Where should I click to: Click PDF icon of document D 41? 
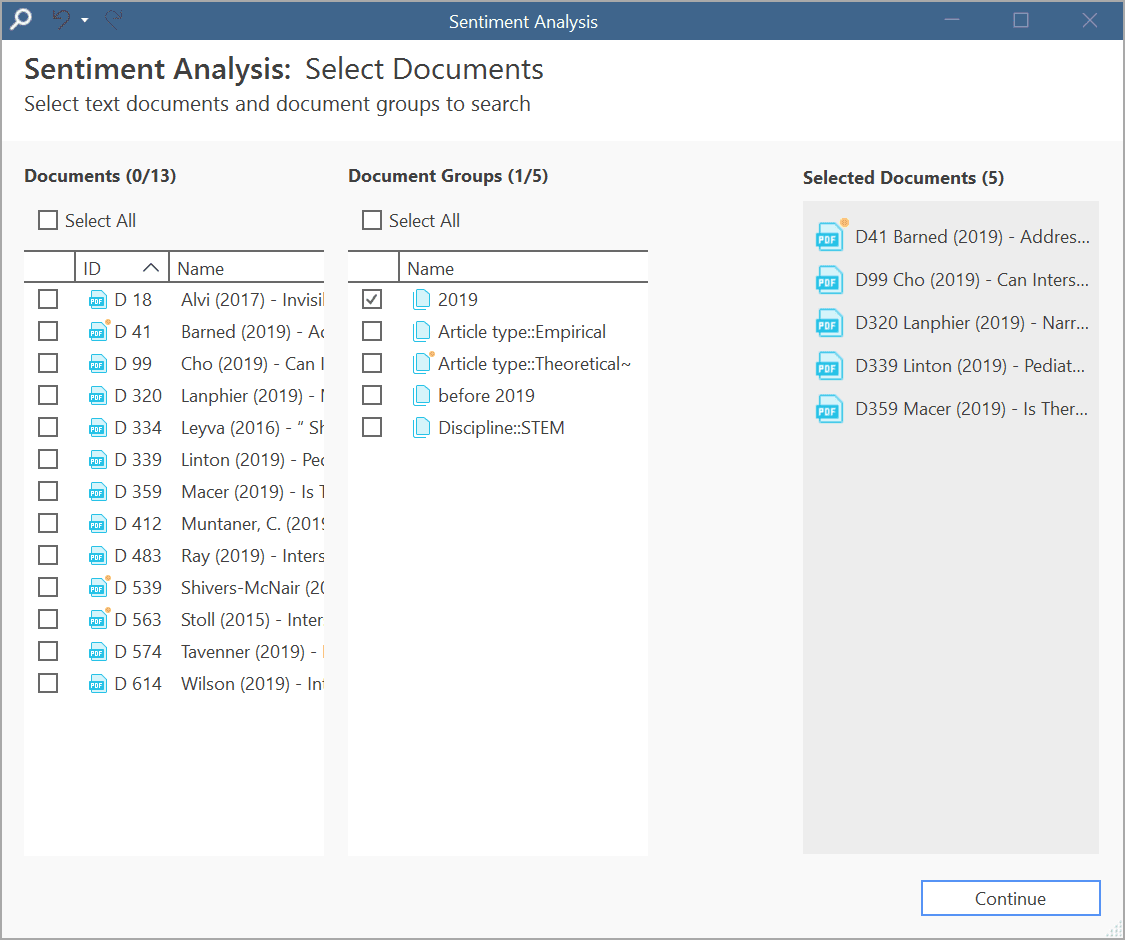click(x=98, y=332)
